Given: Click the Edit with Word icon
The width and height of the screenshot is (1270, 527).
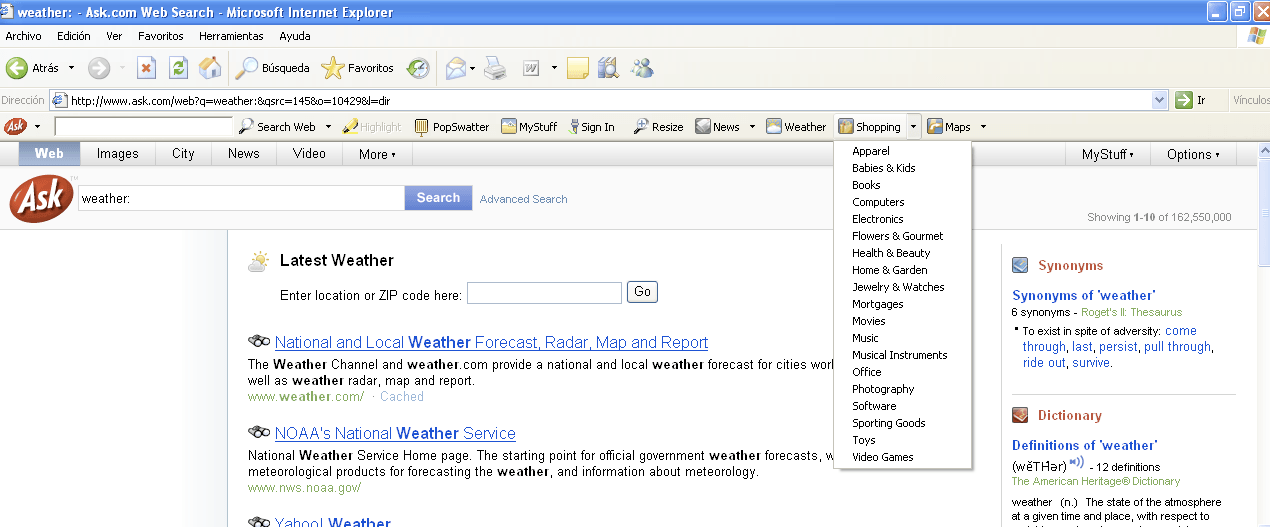Looking at the screenshot, I should click(x=531, y=68).
